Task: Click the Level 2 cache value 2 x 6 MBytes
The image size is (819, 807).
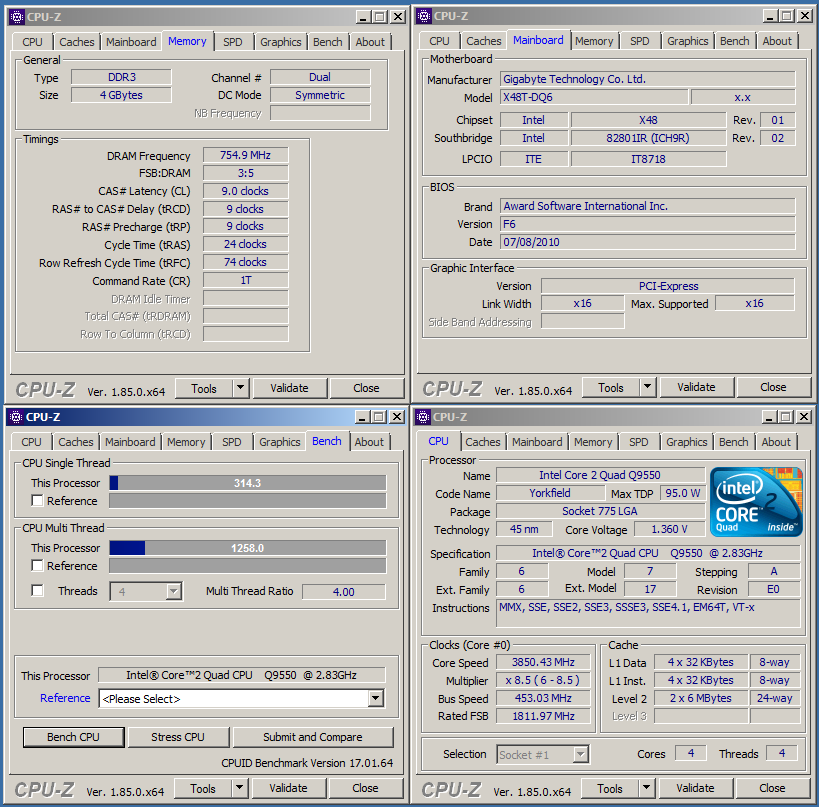Action: 700,698
